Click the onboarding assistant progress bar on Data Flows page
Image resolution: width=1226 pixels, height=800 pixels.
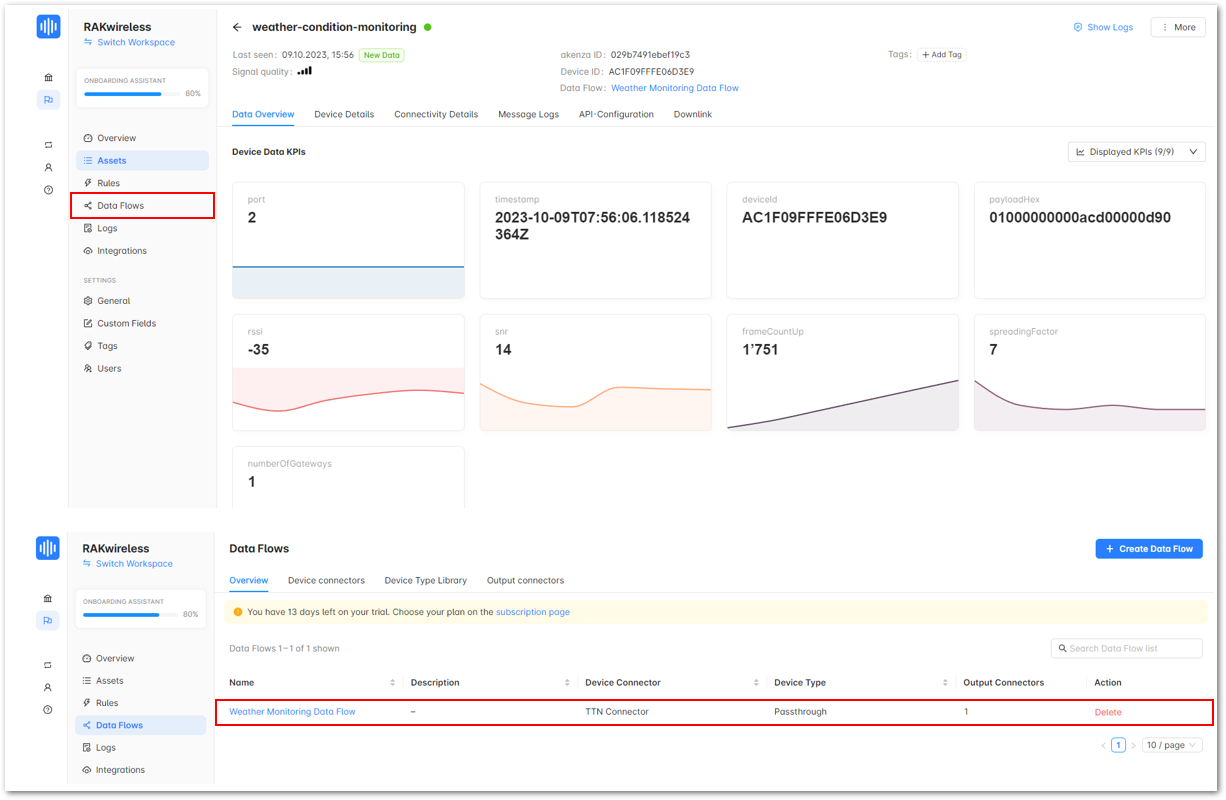coord(128,615)
